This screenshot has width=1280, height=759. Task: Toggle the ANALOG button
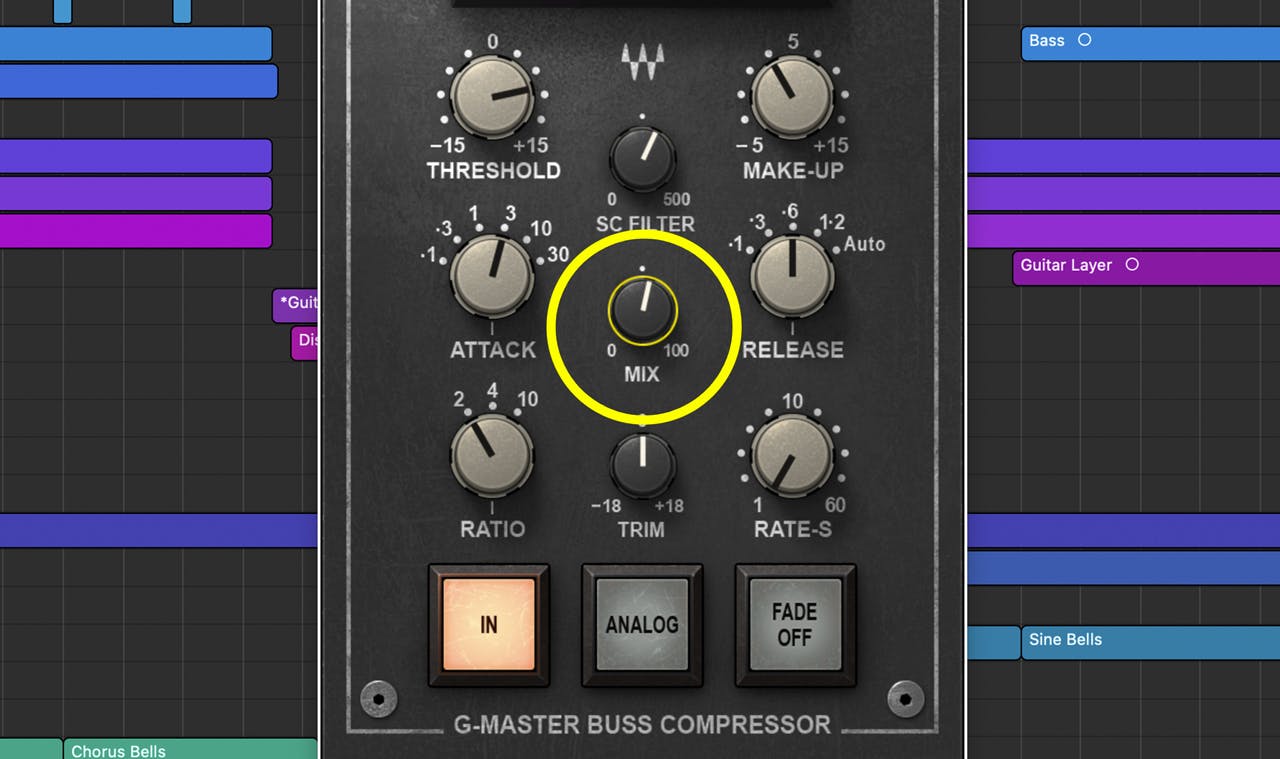click(642, 625)
